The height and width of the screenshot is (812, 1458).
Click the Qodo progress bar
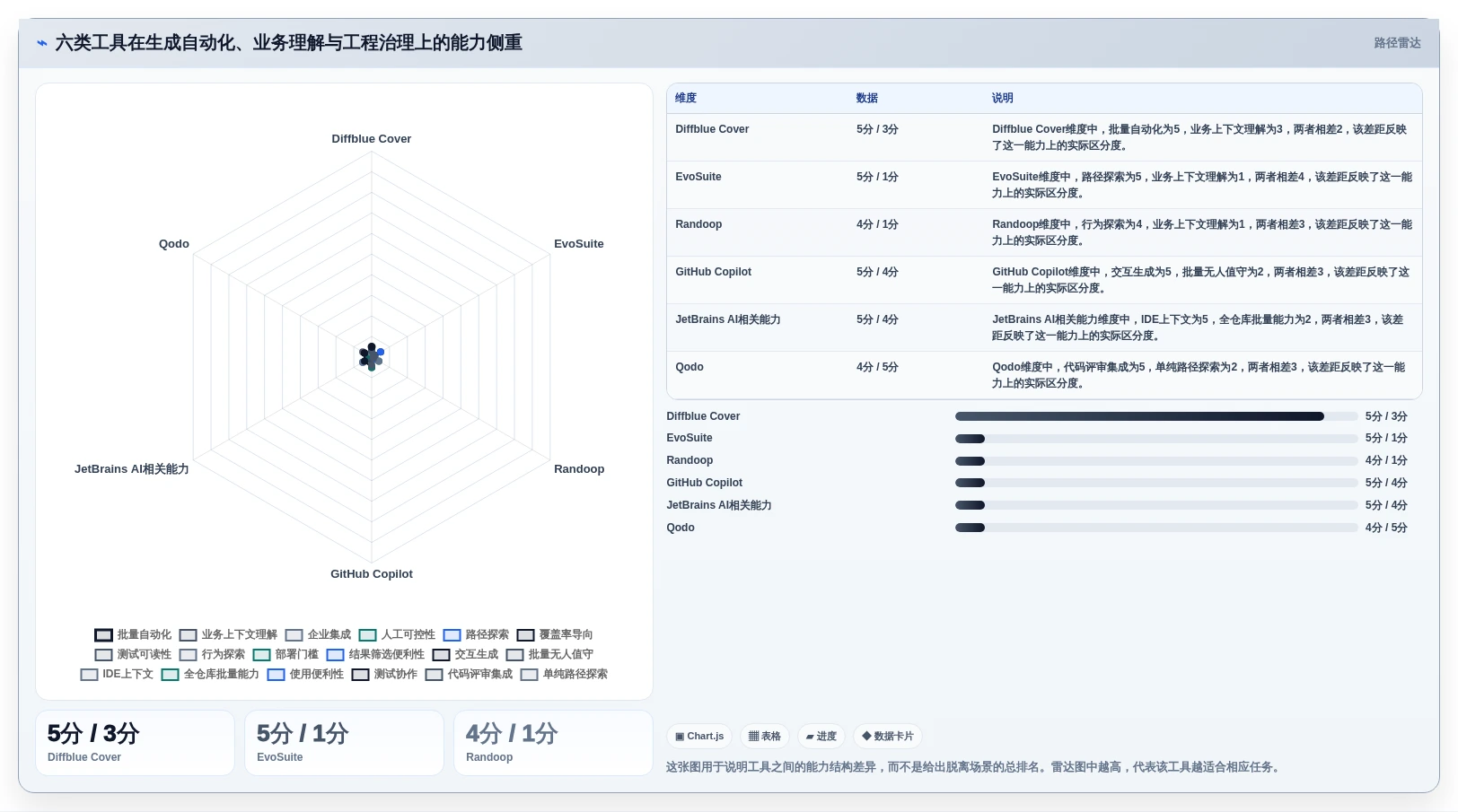tap(1156, 528)
